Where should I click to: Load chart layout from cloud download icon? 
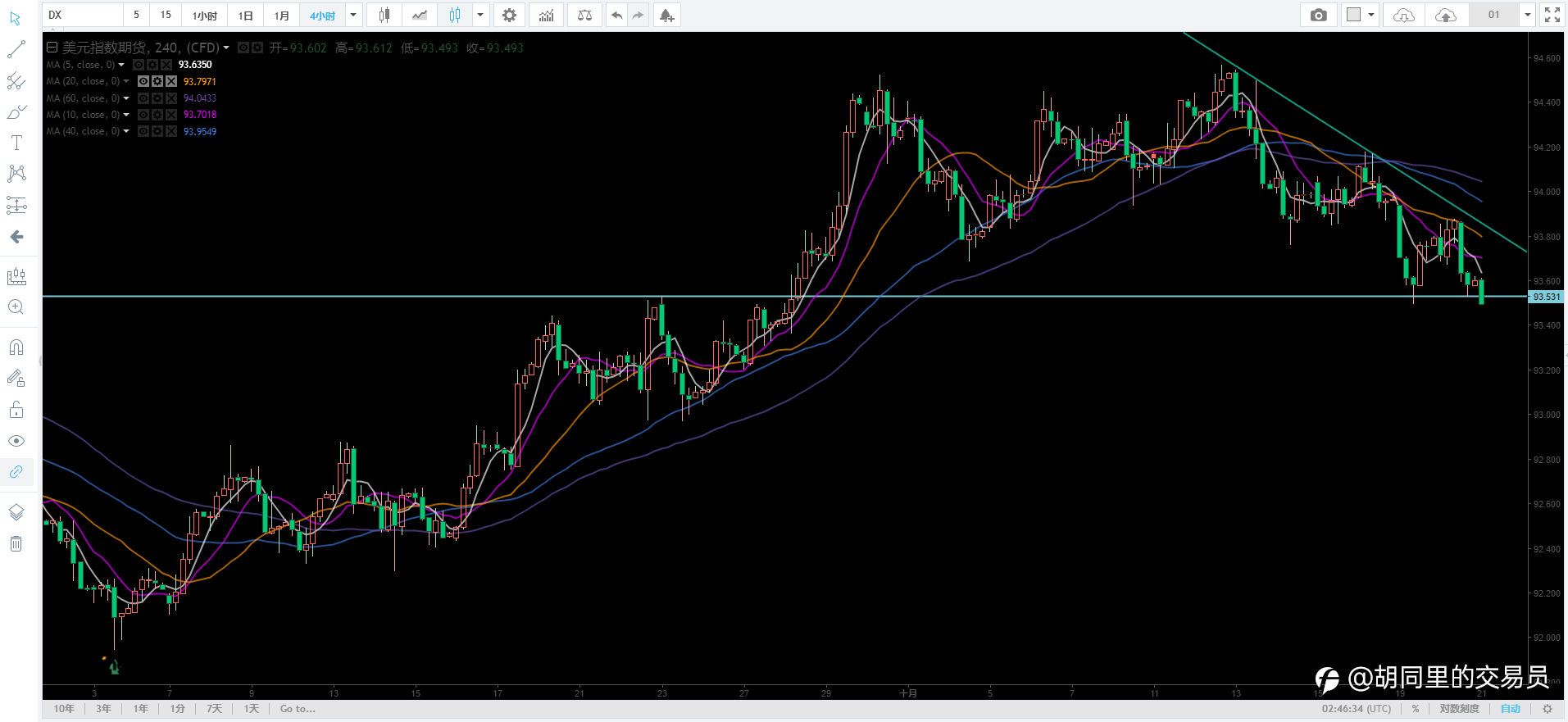1403,15
